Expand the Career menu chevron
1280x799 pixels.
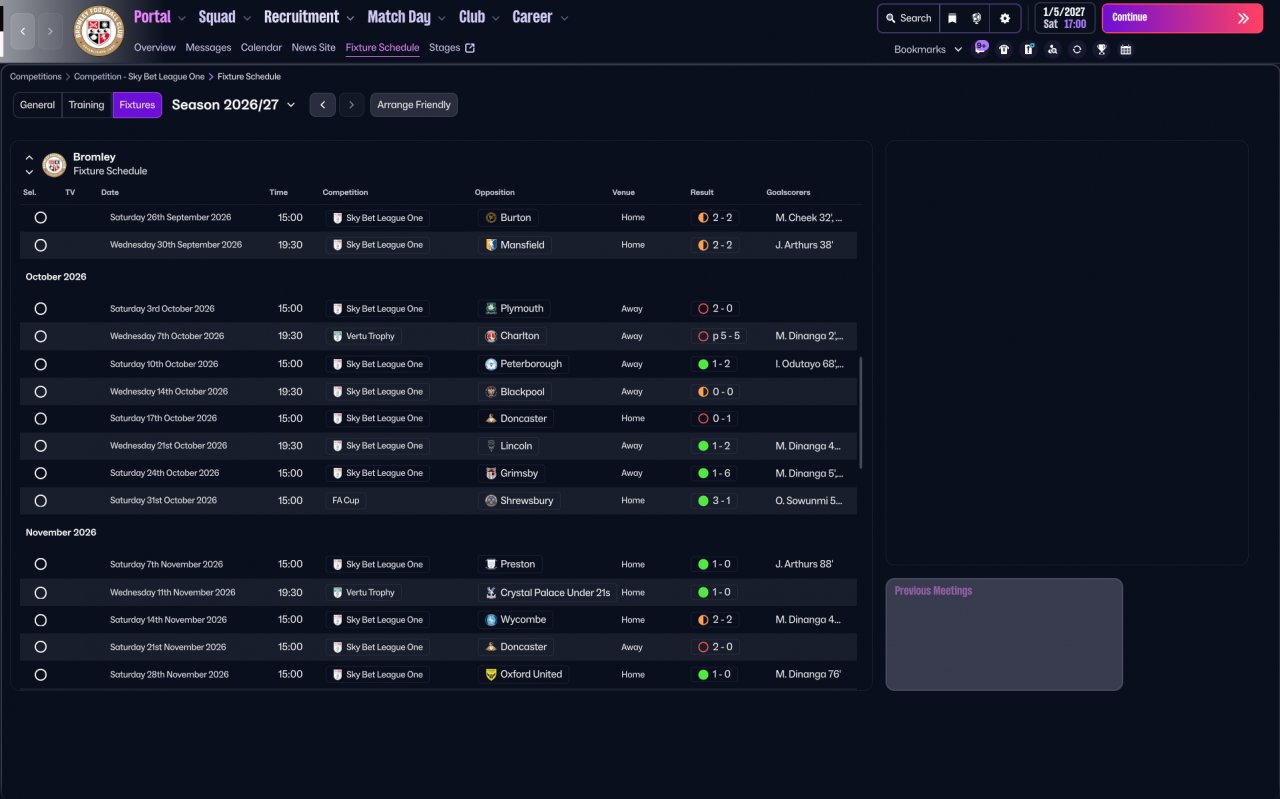(x=564, y=18)
